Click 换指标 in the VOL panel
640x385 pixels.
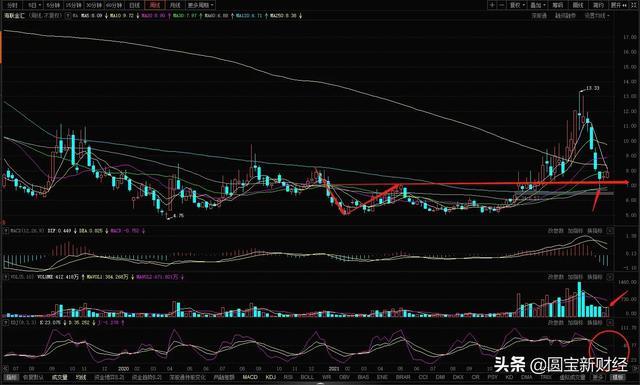coord(594,277)
